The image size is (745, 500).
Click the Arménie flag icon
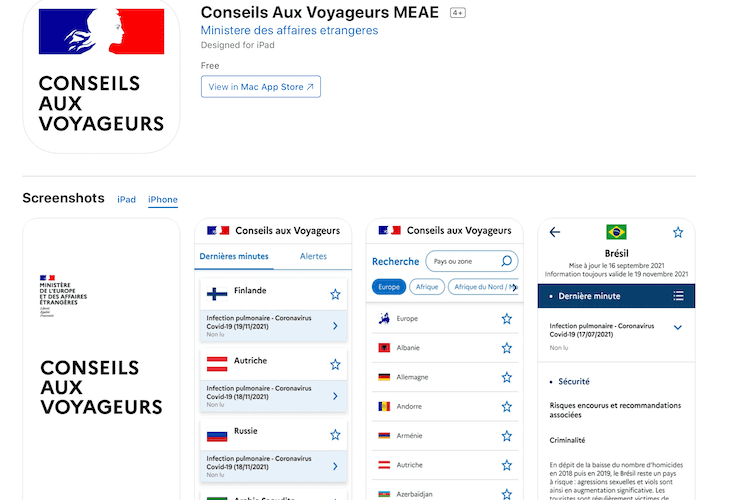pyautogui.click(x=384, y=435)
